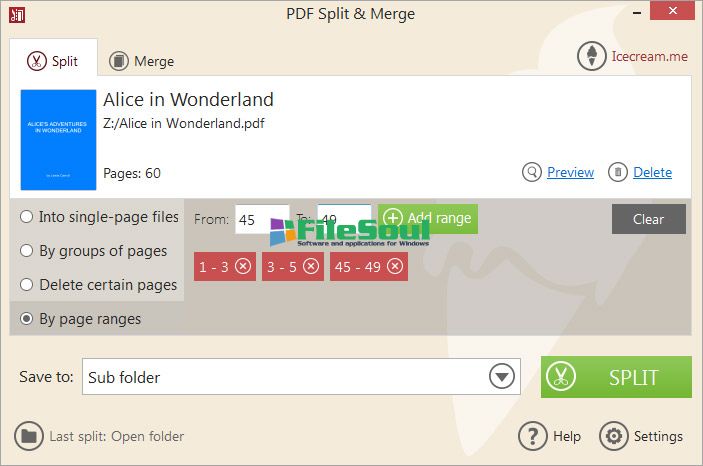Screen dimensions: 703x466
Task: Select By page ranges option
Action: tap(26, 318)
